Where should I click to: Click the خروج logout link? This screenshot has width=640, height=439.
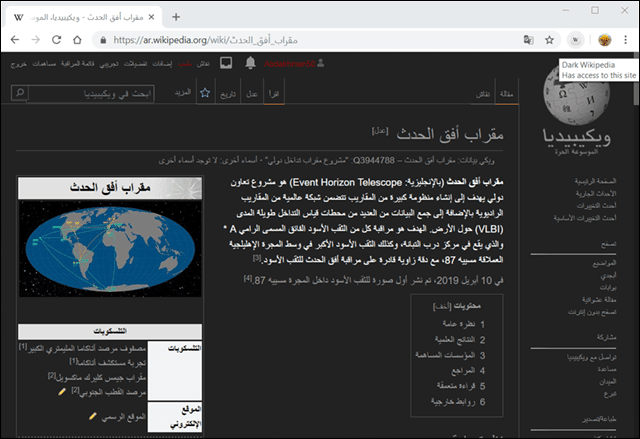pyautogui.click(x=18, y=64)
